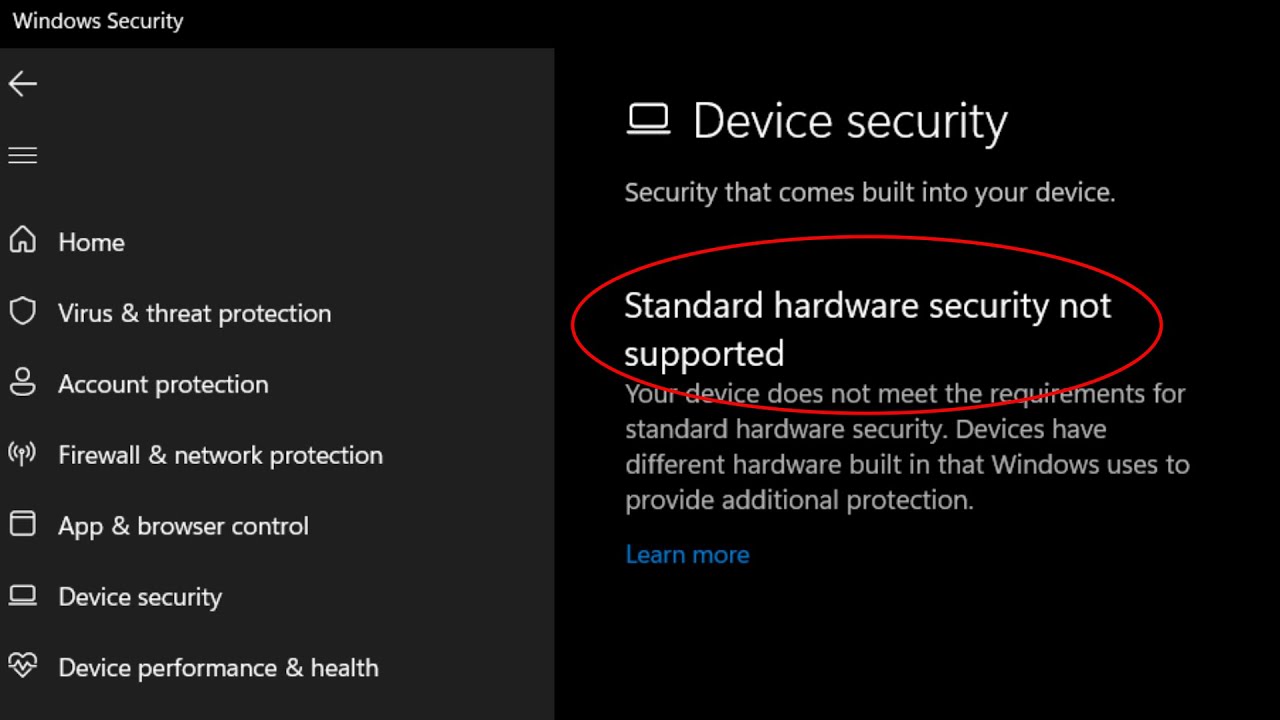The image size is (1280, 720).
Task: Click the Home house icon
Action: pyautogui.click(x=22, y=241)
